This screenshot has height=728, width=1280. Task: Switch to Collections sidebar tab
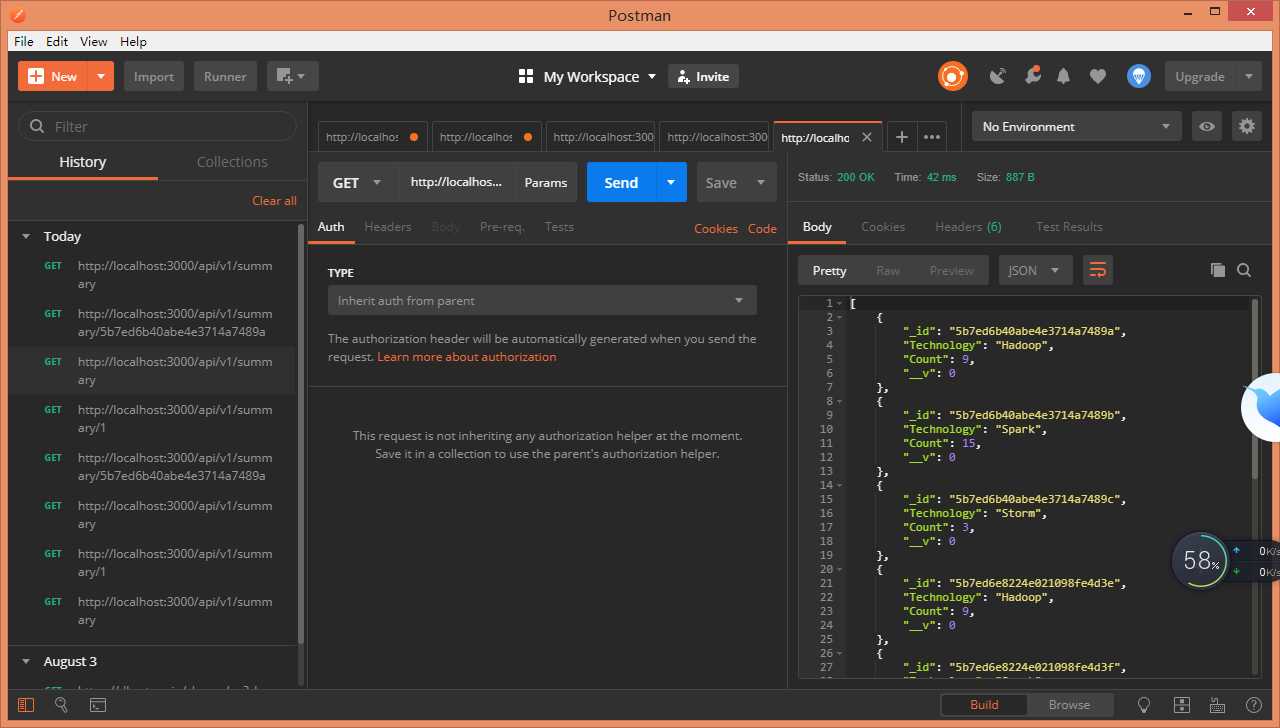point(232,161)
